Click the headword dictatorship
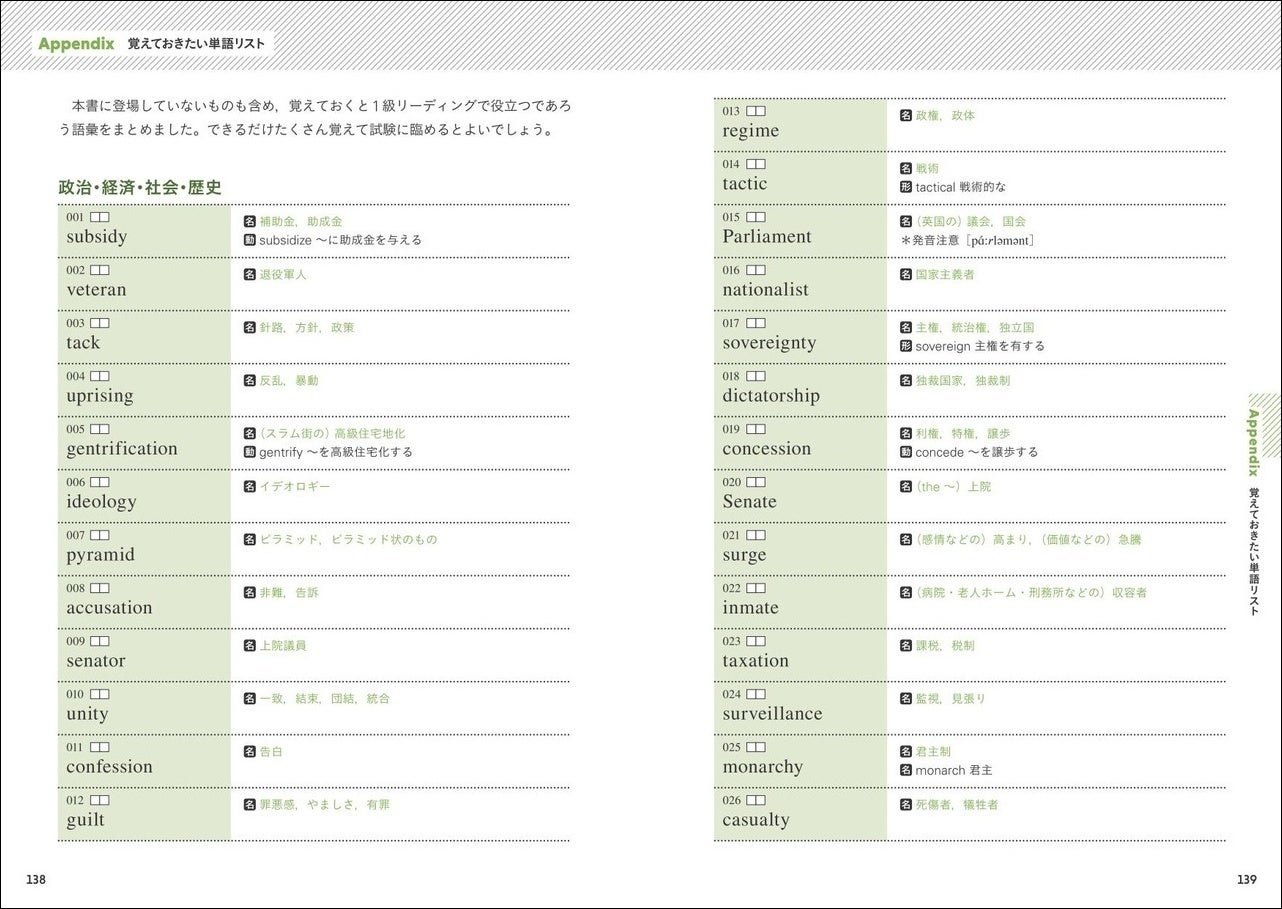Viewport: 1282px width, 909px height. pyautogui.click(x=771, y=396)
